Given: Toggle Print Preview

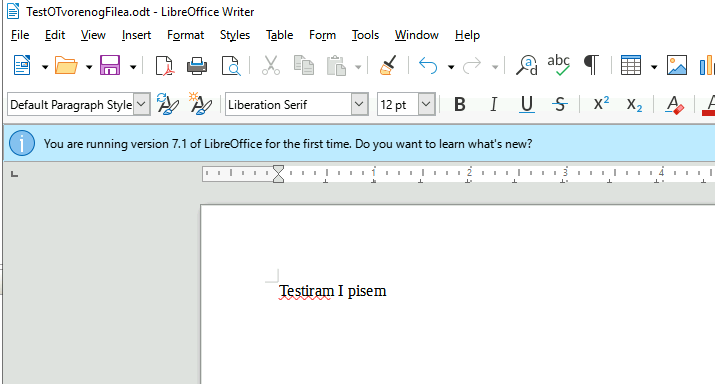Looking at the screenshot, I should point(231,66).
